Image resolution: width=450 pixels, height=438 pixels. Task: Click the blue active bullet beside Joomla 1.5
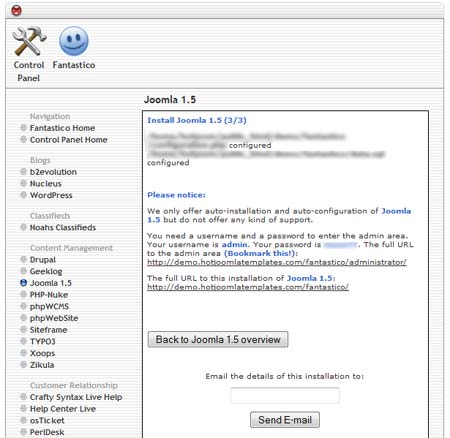point(23,283)
